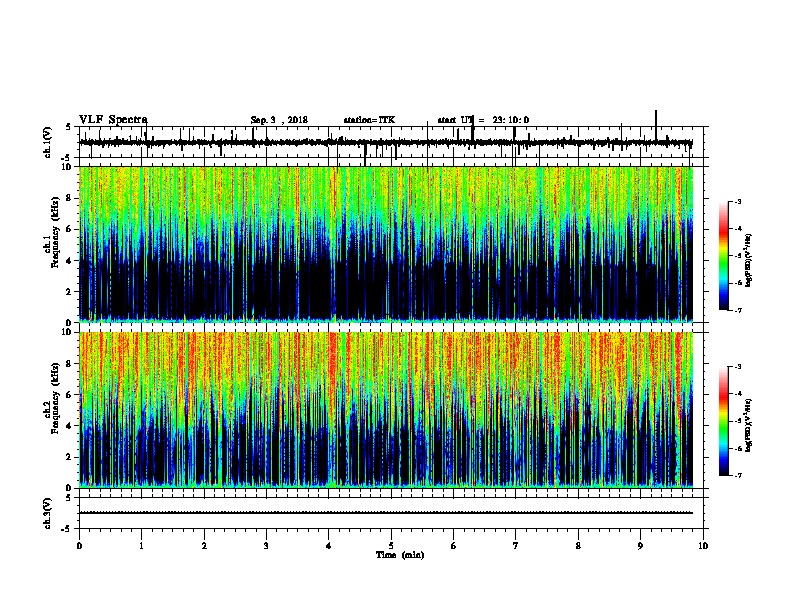This screenshot has height=612, width=792.
Task: Click time axis tick label "2"
Action: pos(204,546)
